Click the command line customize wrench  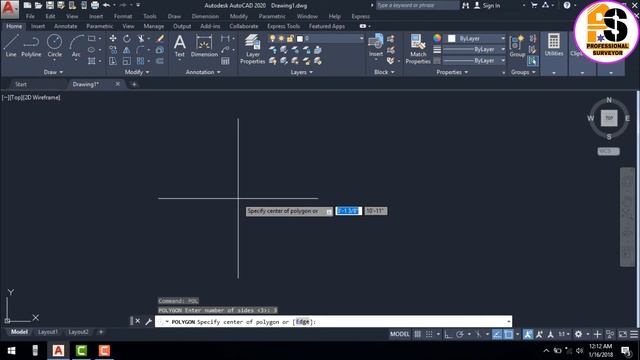(148, 322)
